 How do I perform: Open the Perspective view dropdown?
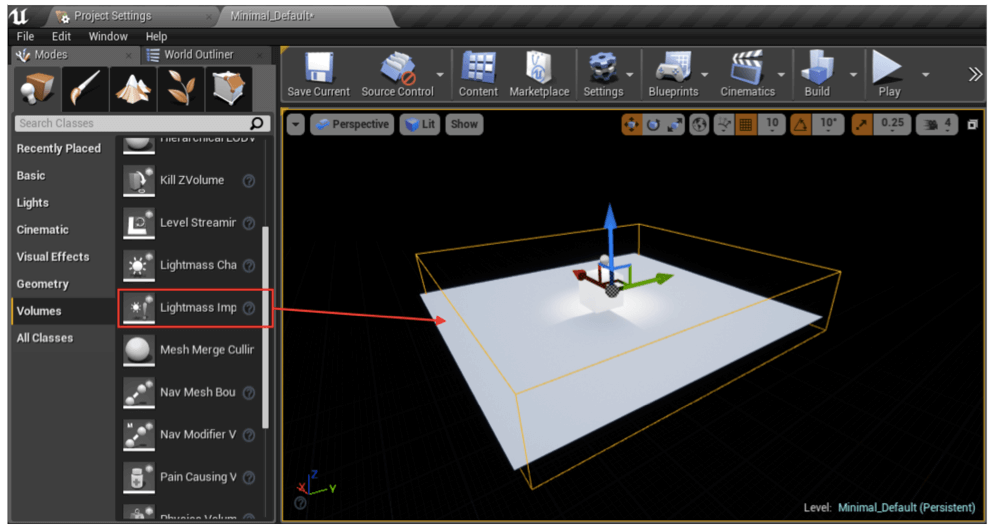351,125
